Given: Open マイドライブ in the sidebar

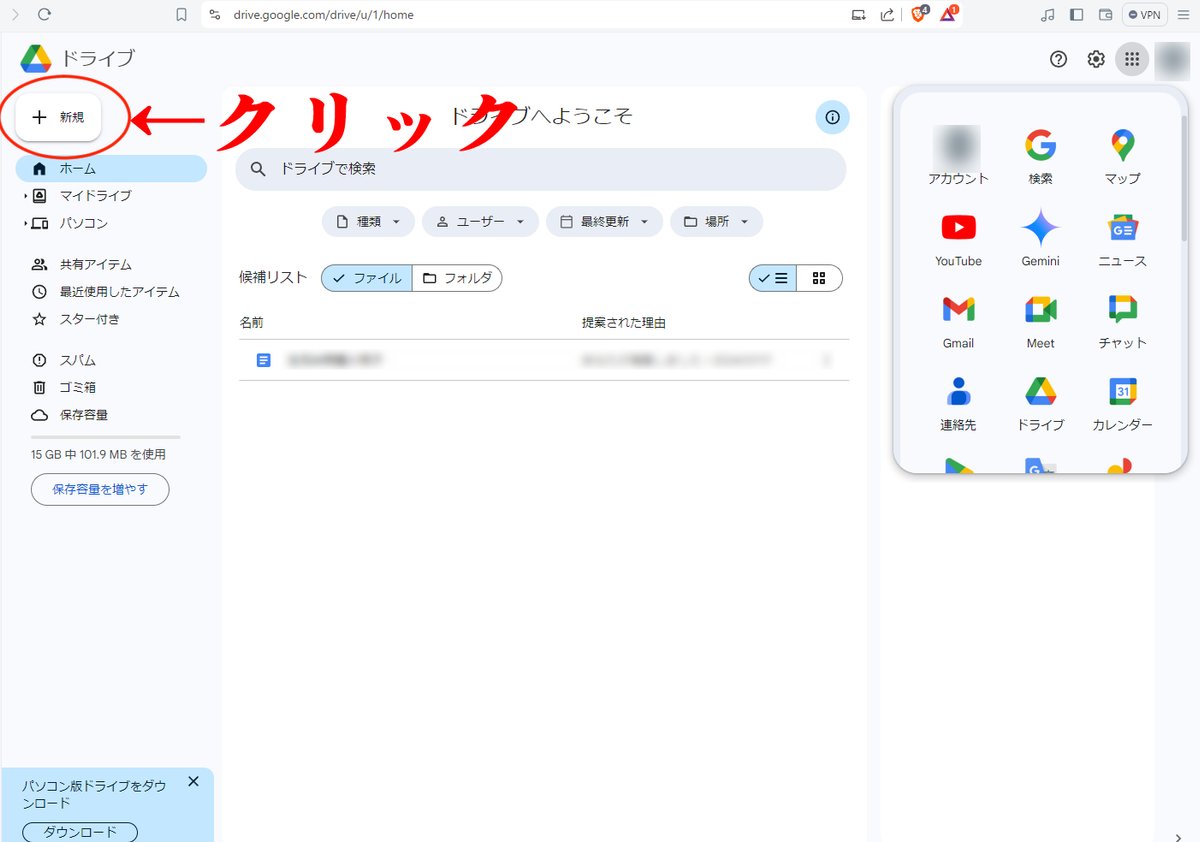Looking at the screenshot, I should pyautogui.click(x=95, y=196).
